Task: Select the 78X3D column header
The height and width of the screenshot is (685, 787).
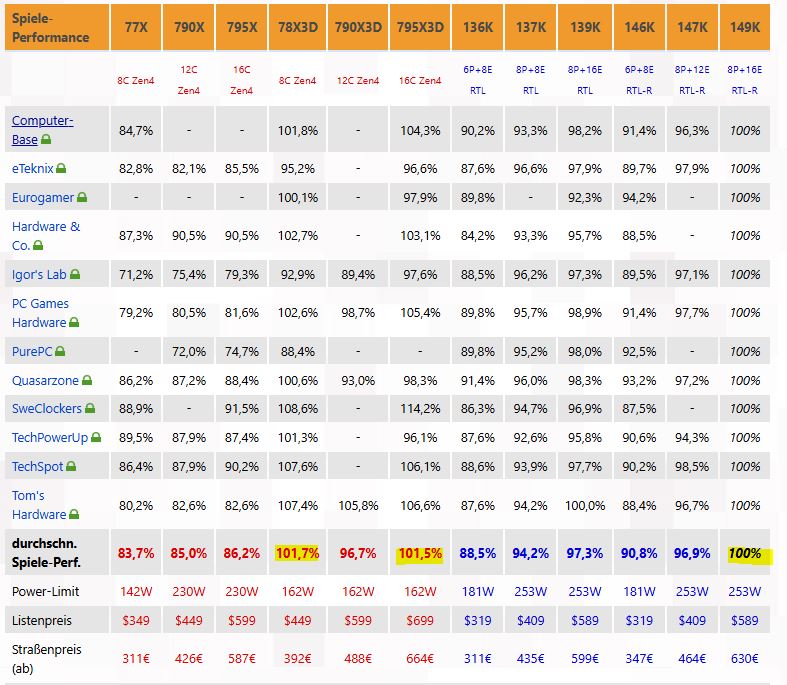Action: [x=298, y=27]
